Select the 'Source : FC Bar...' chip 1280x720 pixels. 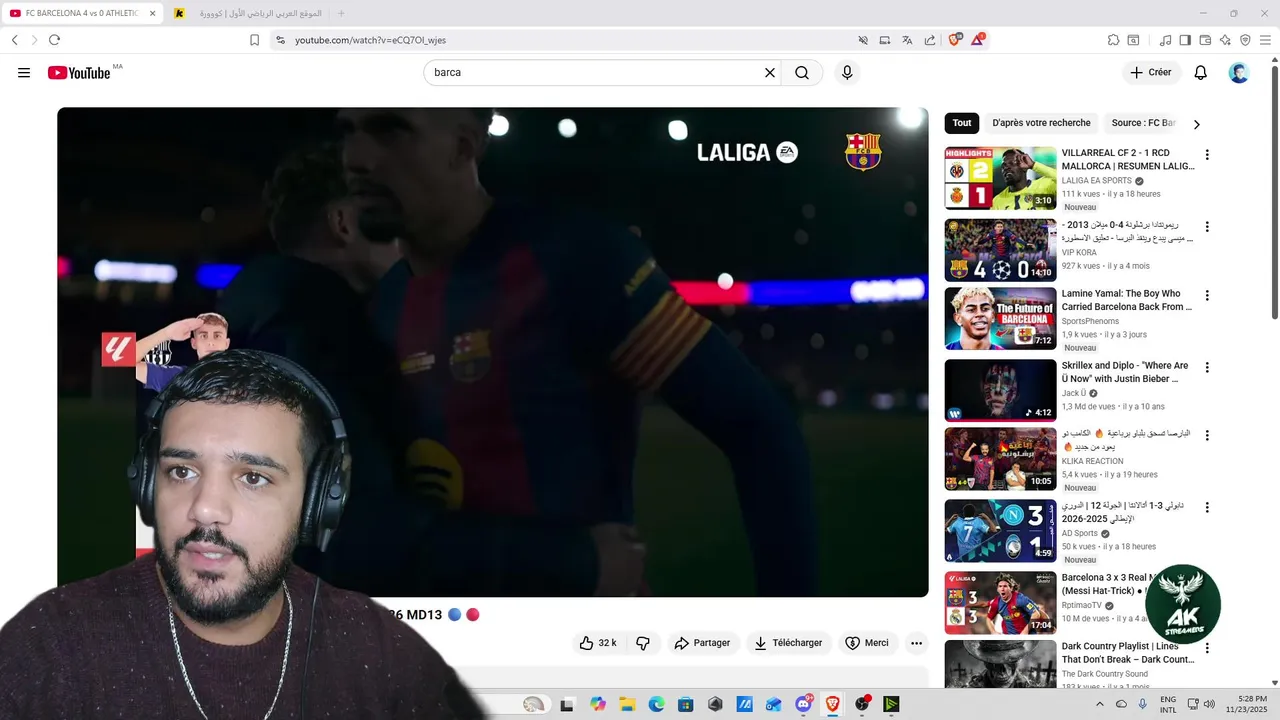tap(1143, 123)
